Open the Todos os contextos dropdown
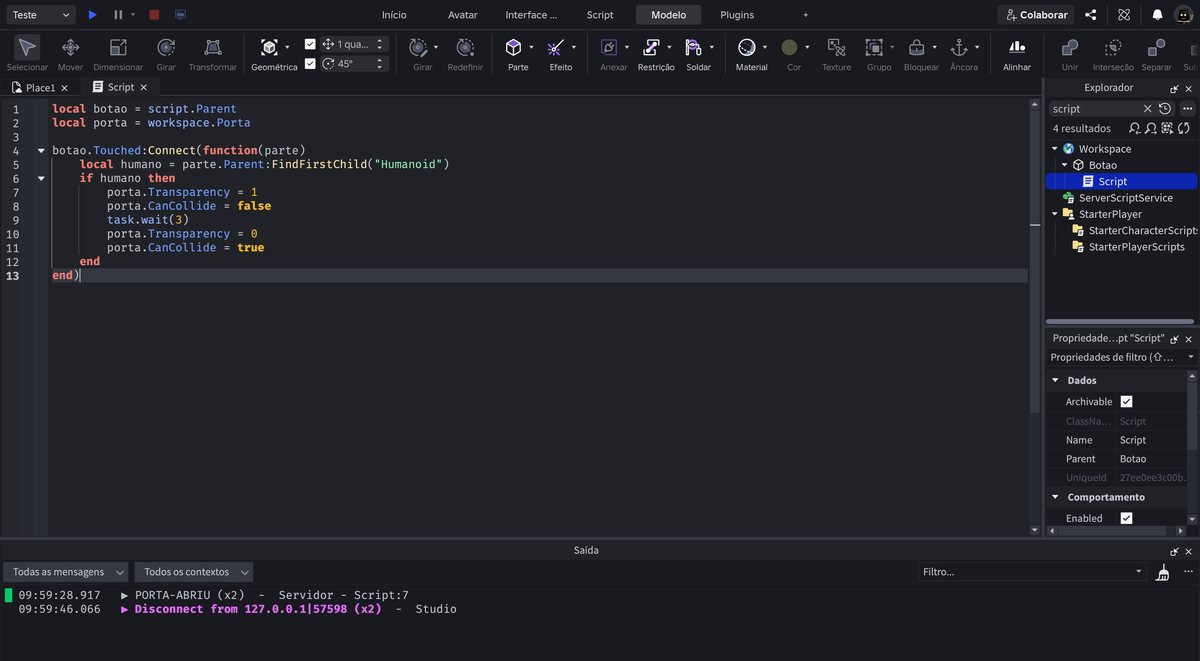 point(194,572)
